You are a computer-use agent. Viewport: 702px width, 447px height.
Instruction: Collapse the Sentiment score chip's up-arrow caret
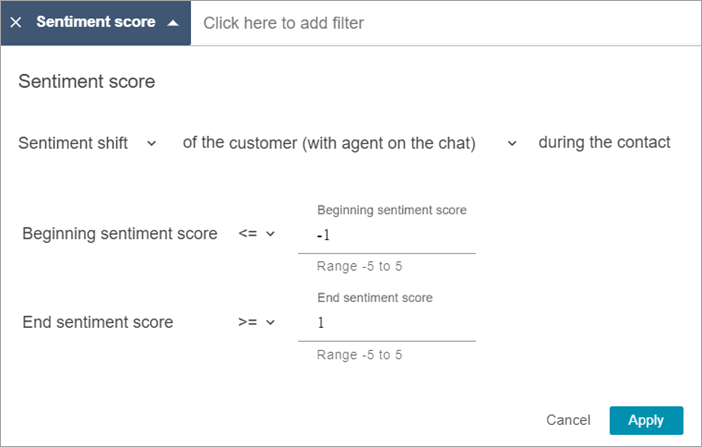174,22
